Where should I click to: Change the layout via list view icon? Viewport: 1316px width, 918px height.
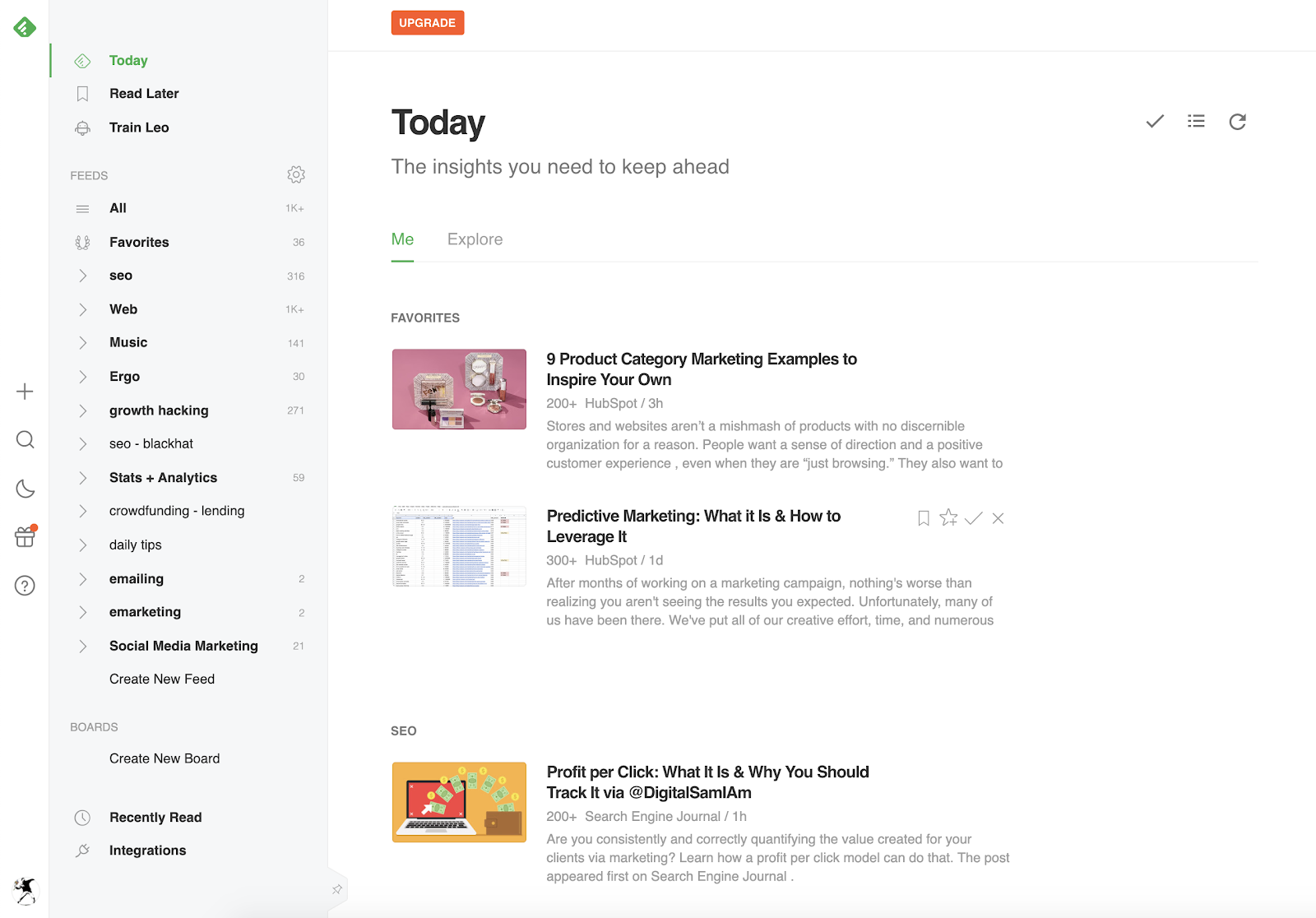coord(1196,122)
